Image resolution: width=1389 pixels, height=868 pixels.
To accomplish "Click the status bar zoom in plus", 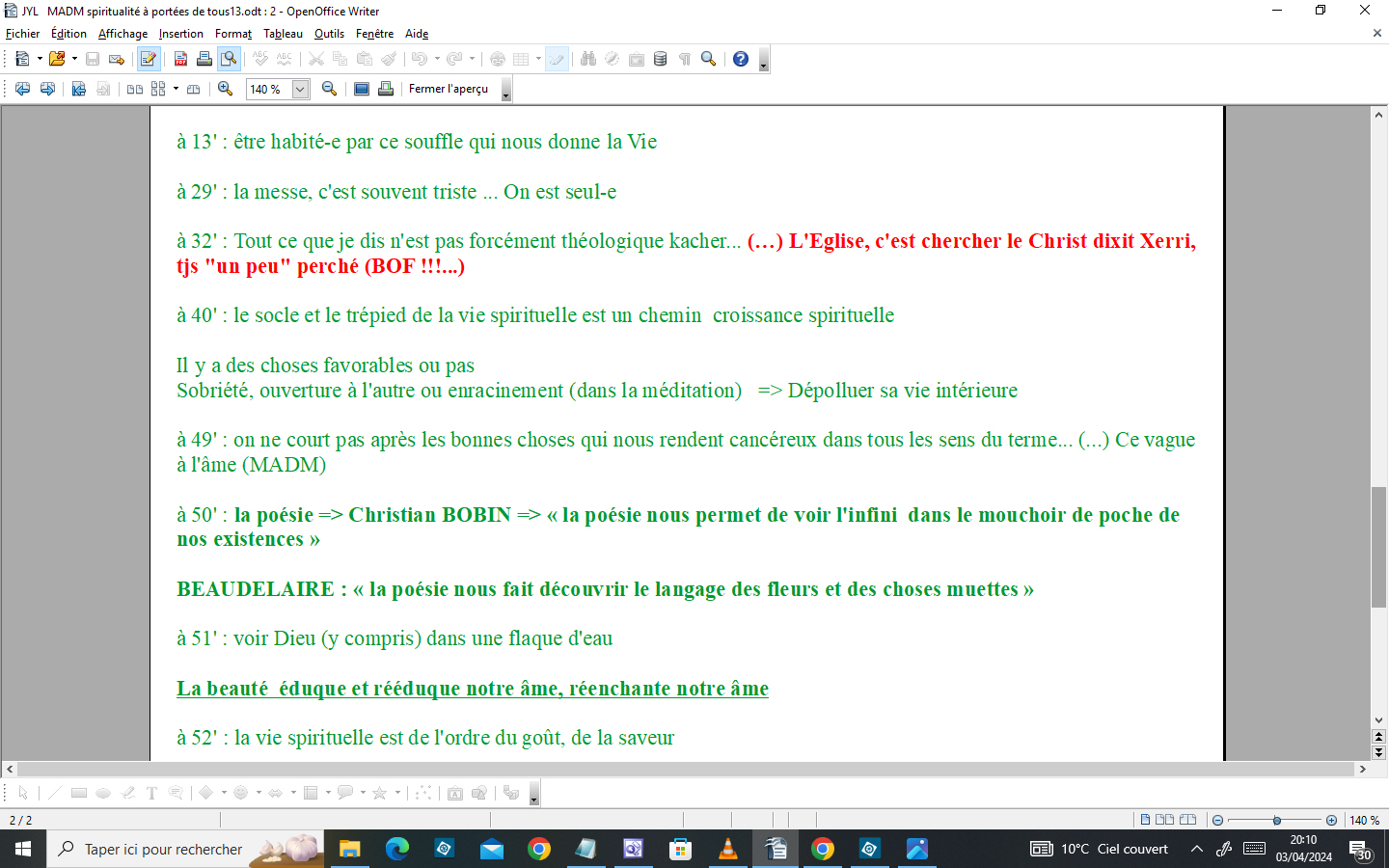I will pos(1332,821).
